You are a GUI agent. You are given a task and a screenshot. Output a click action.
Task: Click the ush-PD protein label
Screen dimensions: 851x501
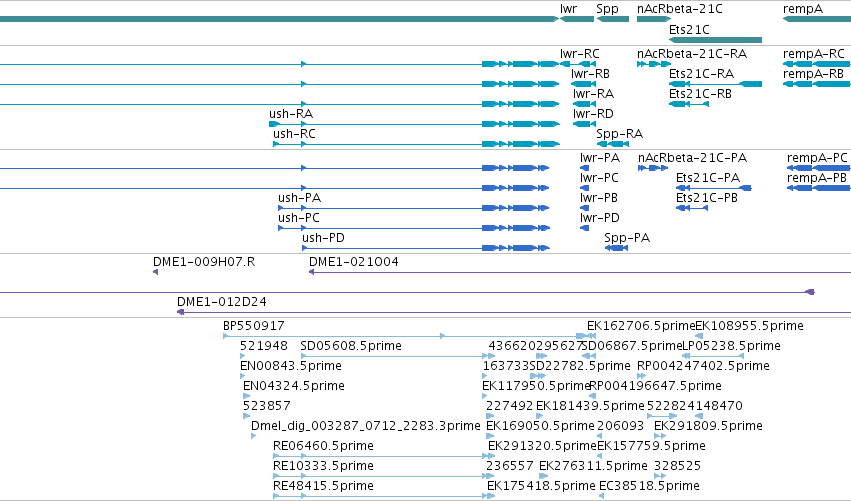(323, 238)
